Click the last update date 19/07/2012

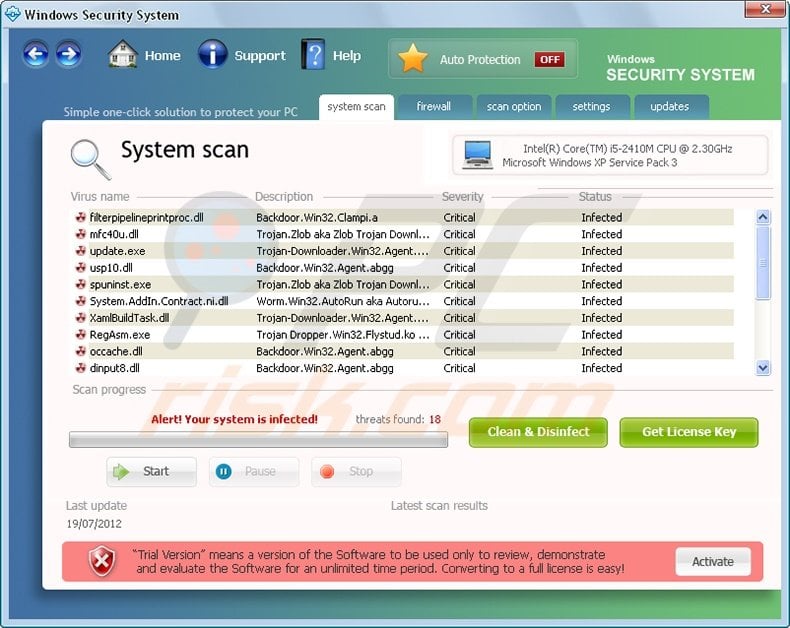pos(94,524)
